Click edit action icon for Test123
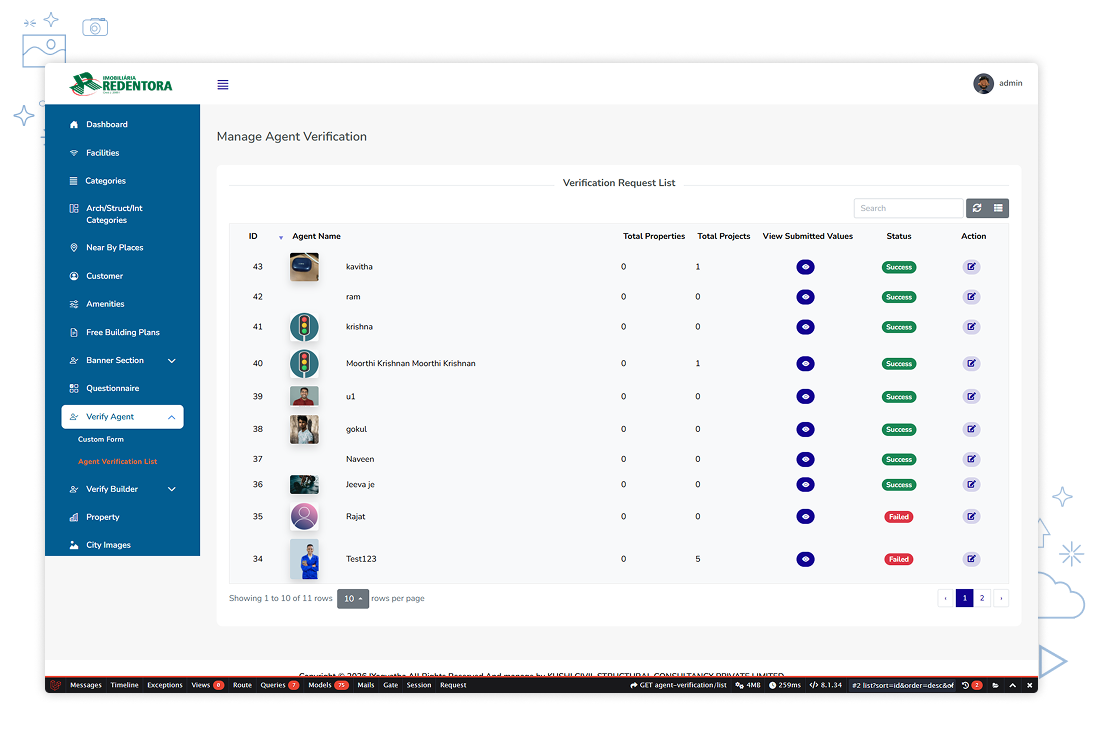1095x748 pixels. 971,559
